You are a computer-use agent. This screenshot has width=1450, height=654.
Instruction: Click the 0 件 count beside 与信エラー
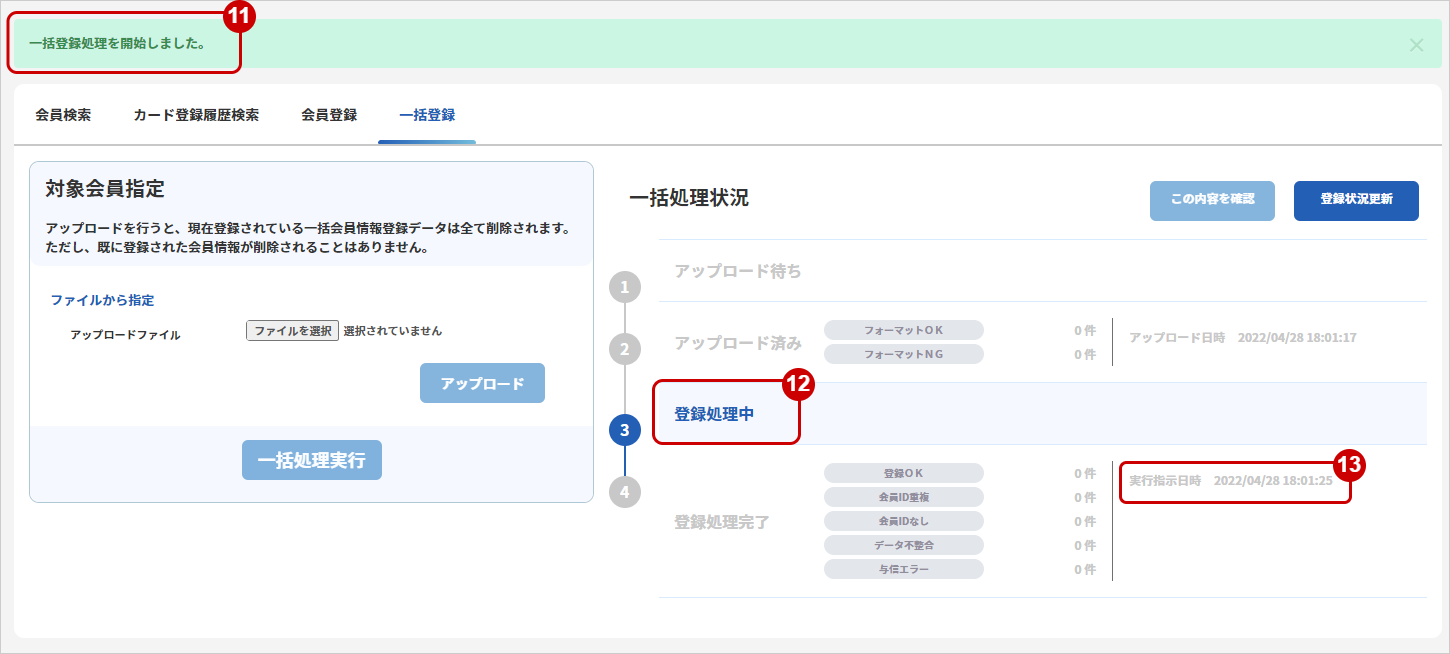coord(1085,569)
